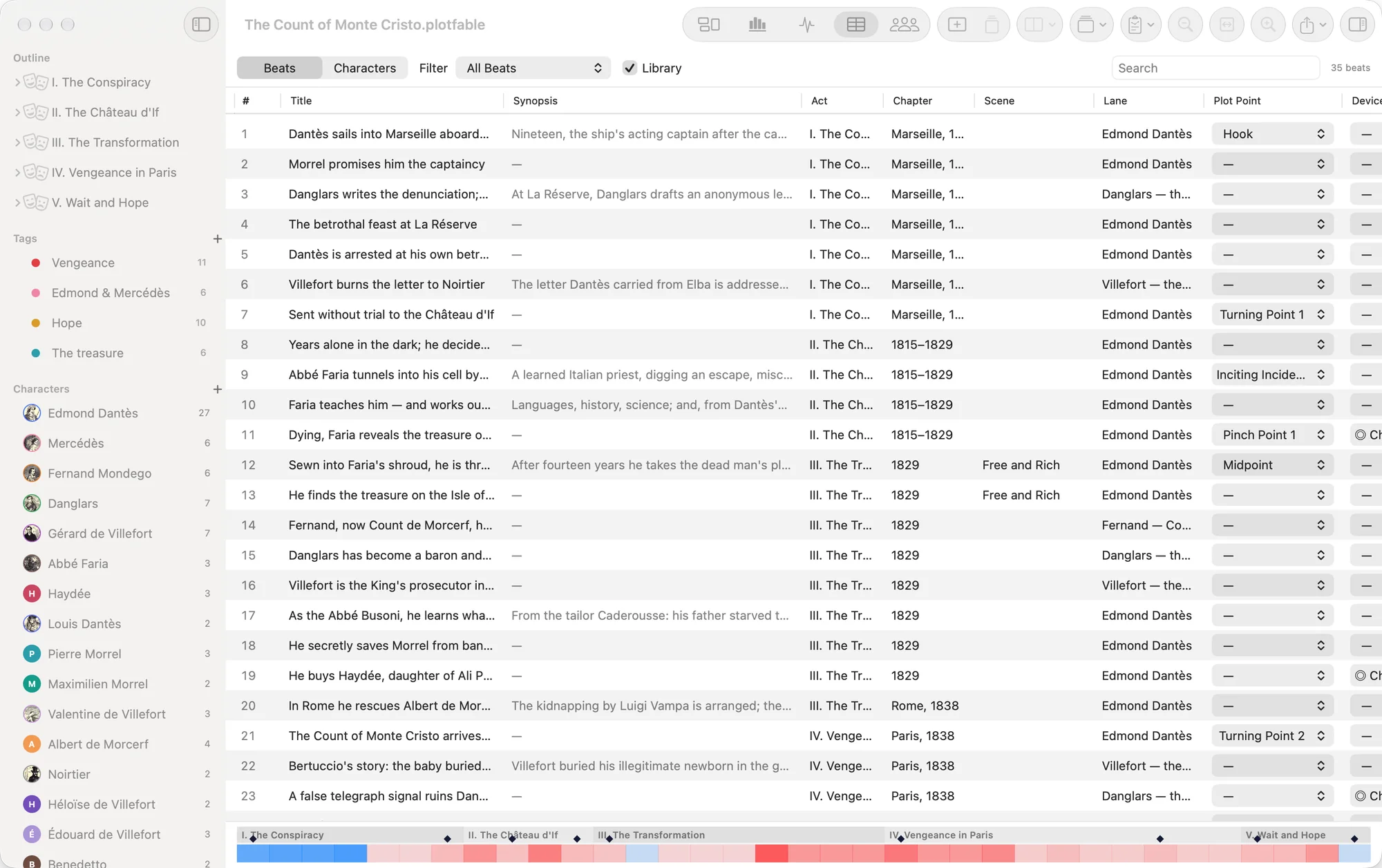Viewport: 1382px width, 868px height.
Task: Switch to the Beats segment
Action: tap(279, 68)
